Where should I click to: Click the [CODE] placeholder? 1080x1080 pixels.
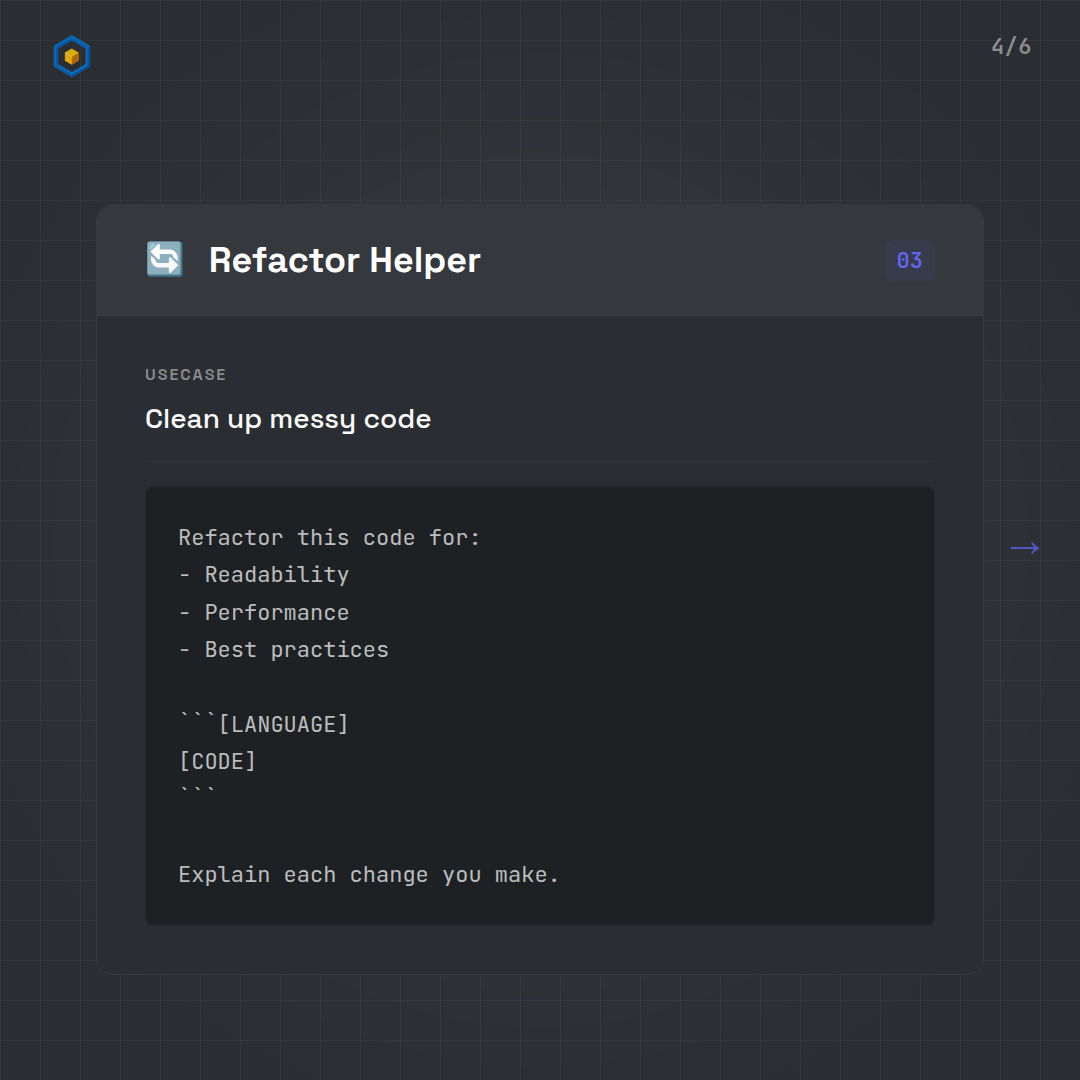(217, 762)
